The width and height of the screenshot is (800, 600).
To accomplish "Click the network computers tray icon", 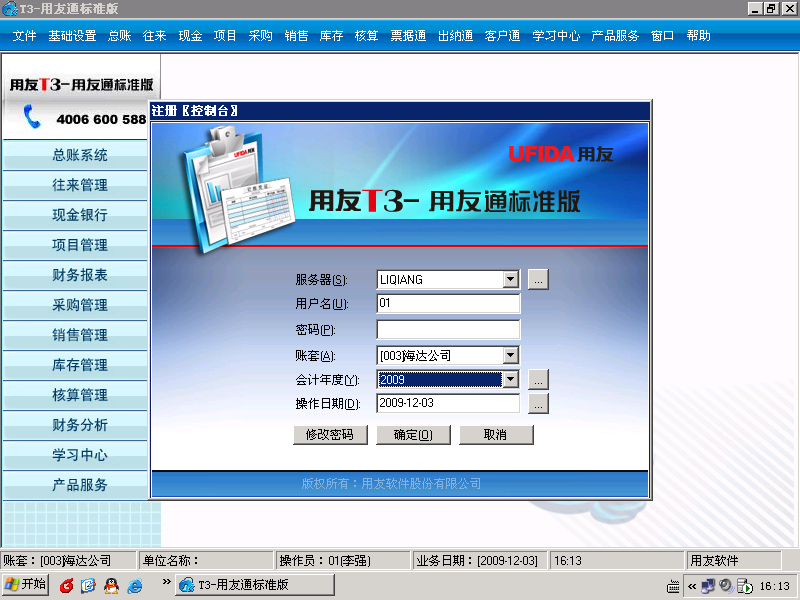I will point(708,586).
